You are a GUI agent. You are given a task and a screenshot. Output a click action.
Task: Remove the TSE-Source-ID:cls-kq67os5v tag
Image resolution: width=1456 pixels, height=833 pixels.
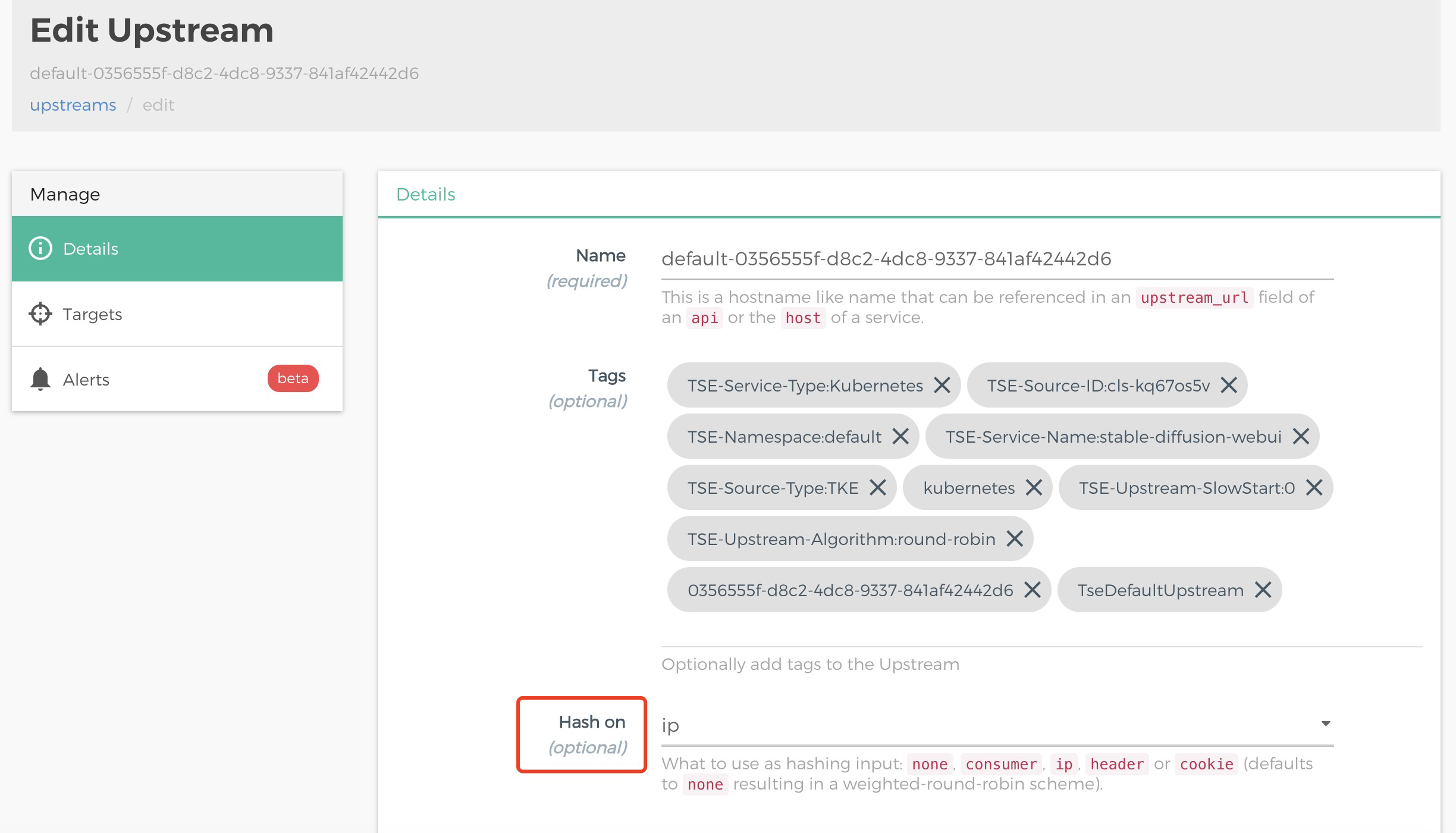(1229, 386)
